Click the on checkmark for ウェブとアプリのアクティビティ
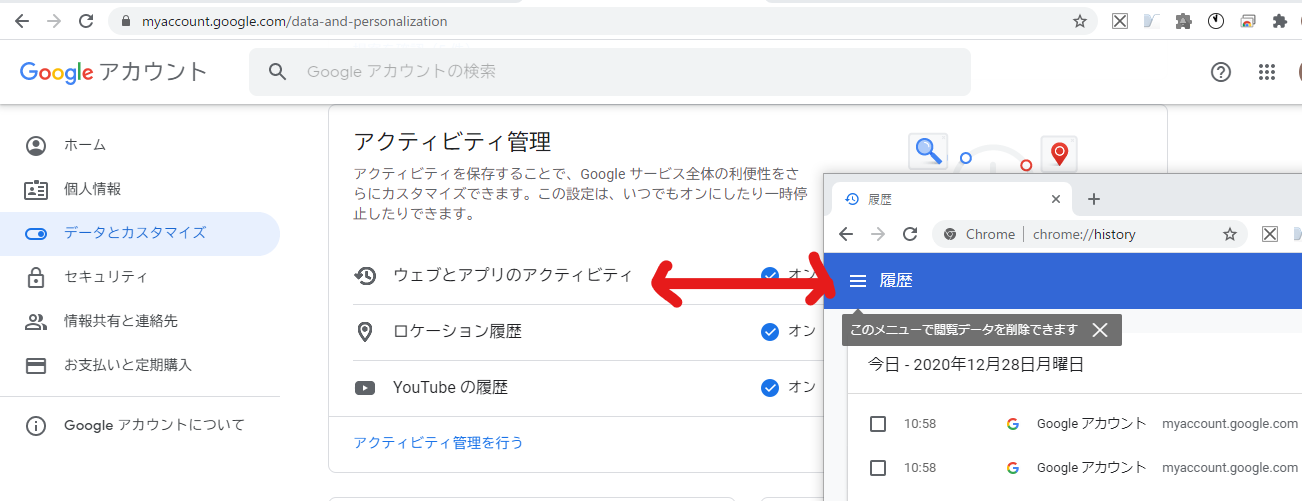 click(770, 275)
